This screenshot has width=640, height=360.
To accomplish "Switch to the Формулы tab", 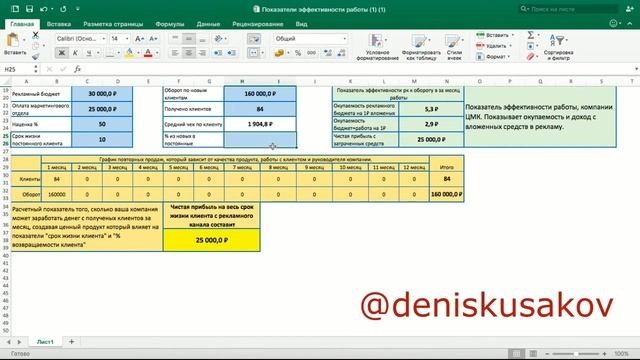I will [x=170, y=24].
